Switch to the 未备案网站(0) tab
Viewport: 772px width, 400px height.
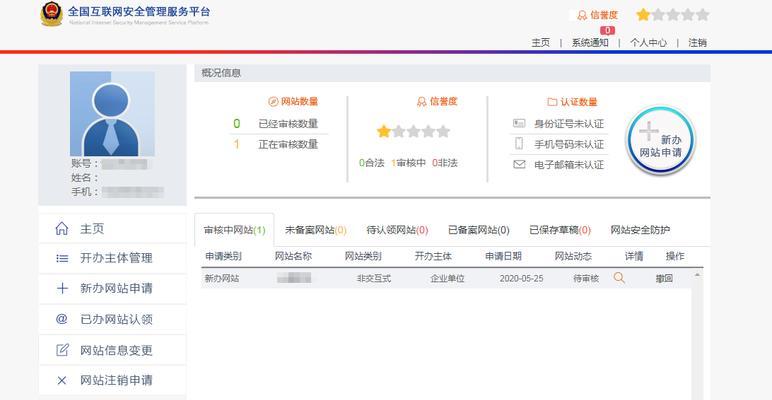click(x=316, y=230)
